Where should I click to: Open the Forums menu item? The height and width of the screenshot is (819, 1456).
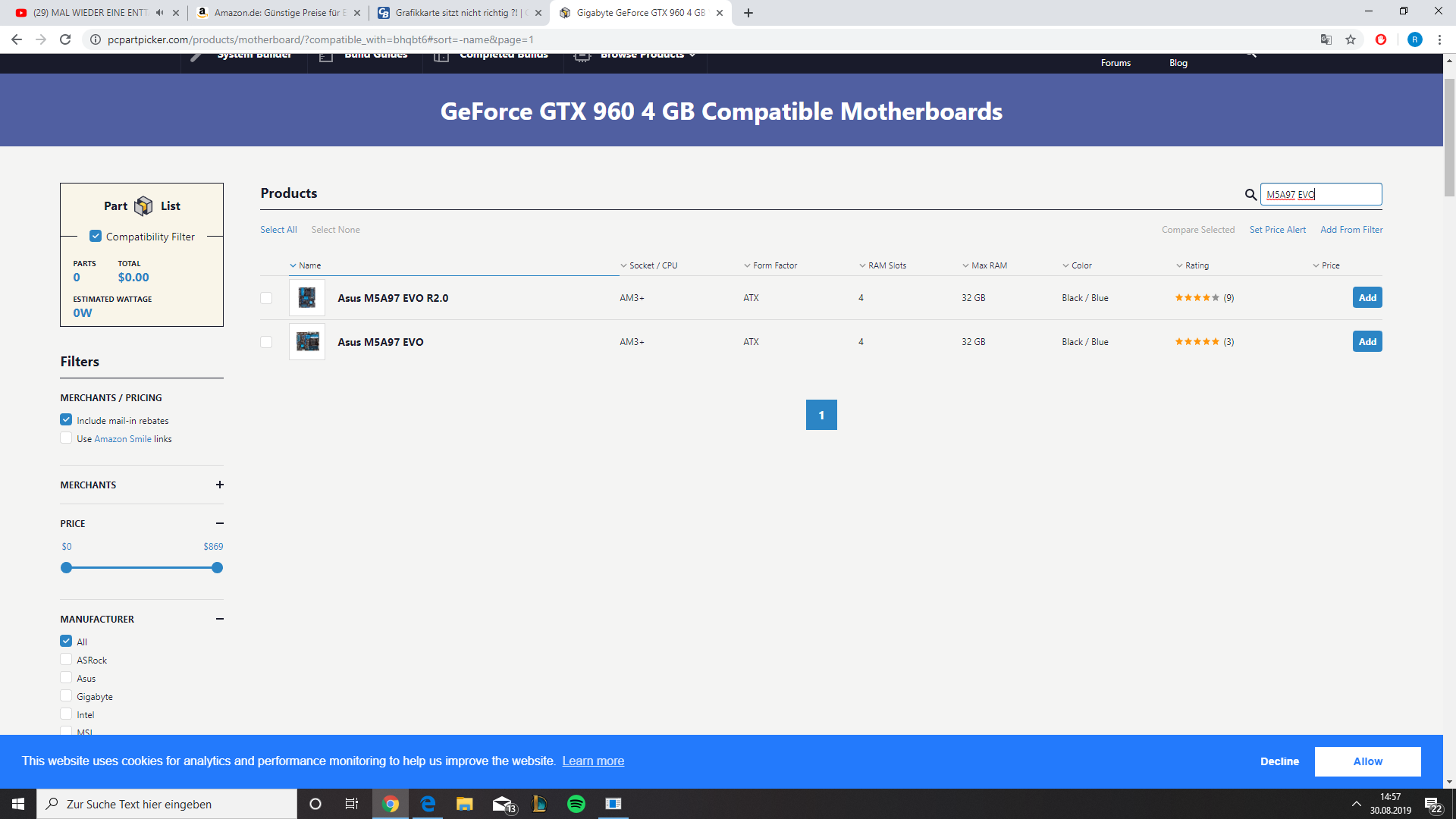click(x=1116, y=63)
